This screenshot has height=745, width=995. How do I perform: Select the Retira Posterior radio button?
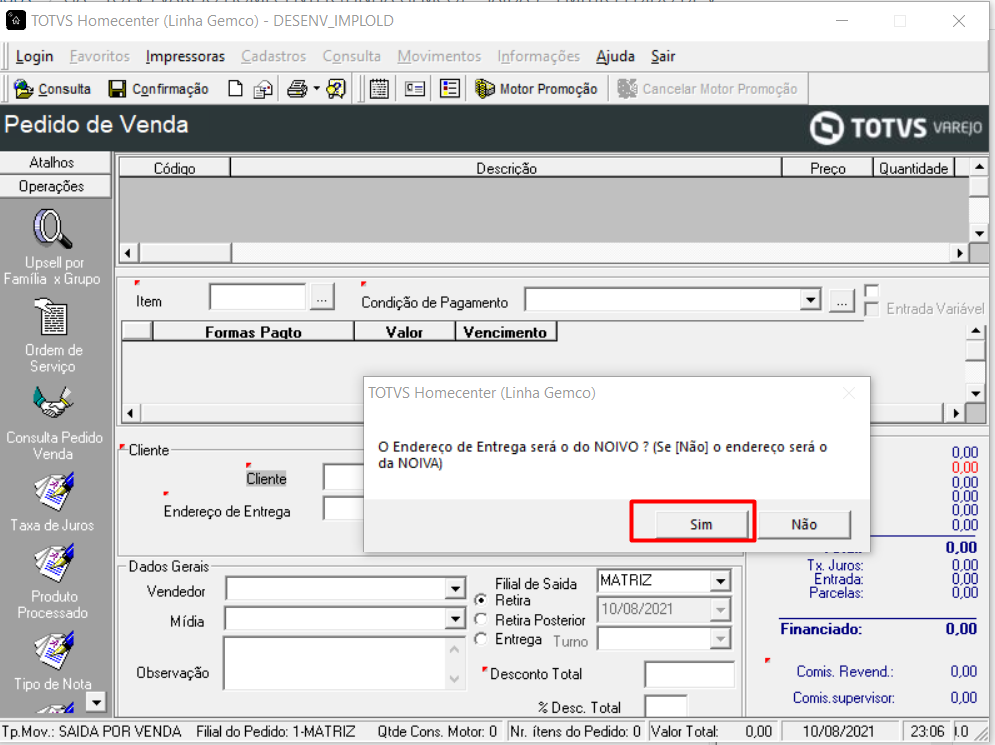481,619
